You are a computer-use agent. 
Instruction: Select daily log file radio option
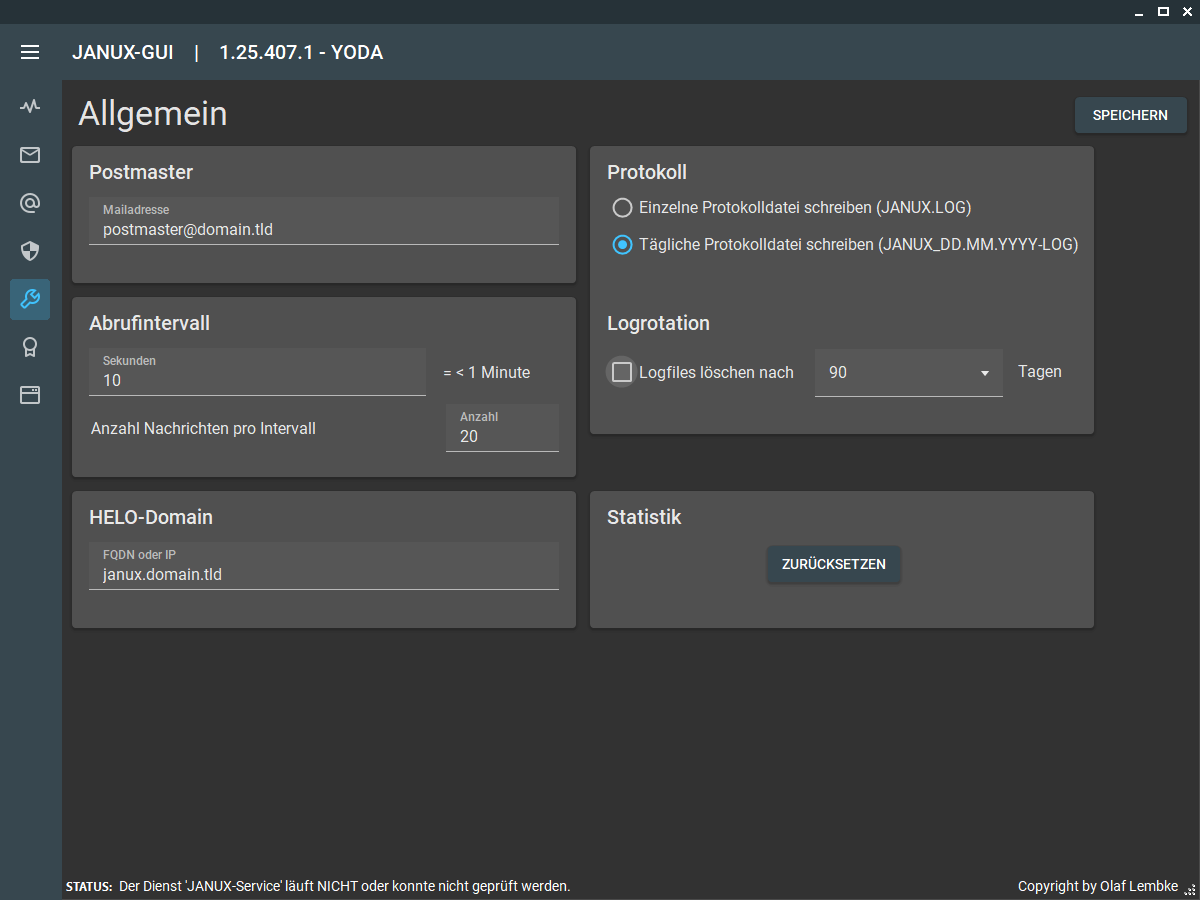622,244
